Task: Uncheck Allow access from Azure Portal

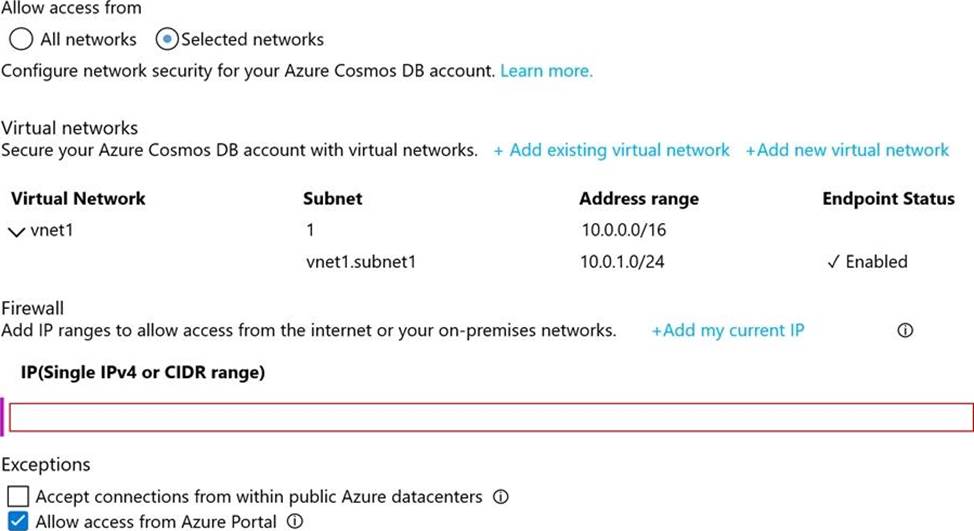Action: point(18,521)
